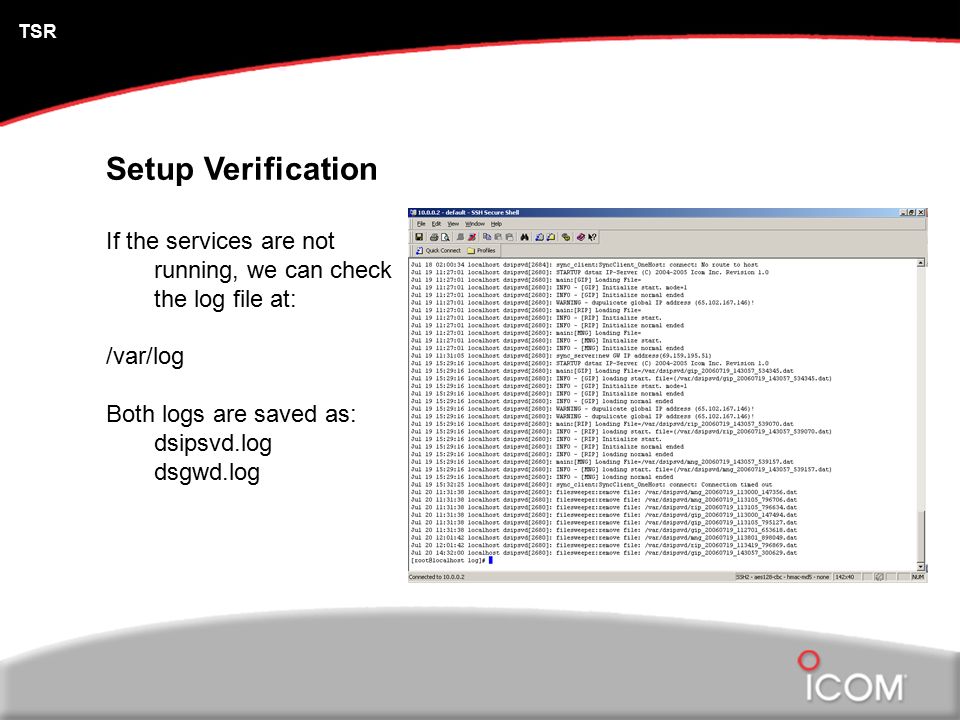The width and height of the screenshot is (960, 720).
Task: Click the Save icon in SSH toolbar
Action: pos(419,237)
